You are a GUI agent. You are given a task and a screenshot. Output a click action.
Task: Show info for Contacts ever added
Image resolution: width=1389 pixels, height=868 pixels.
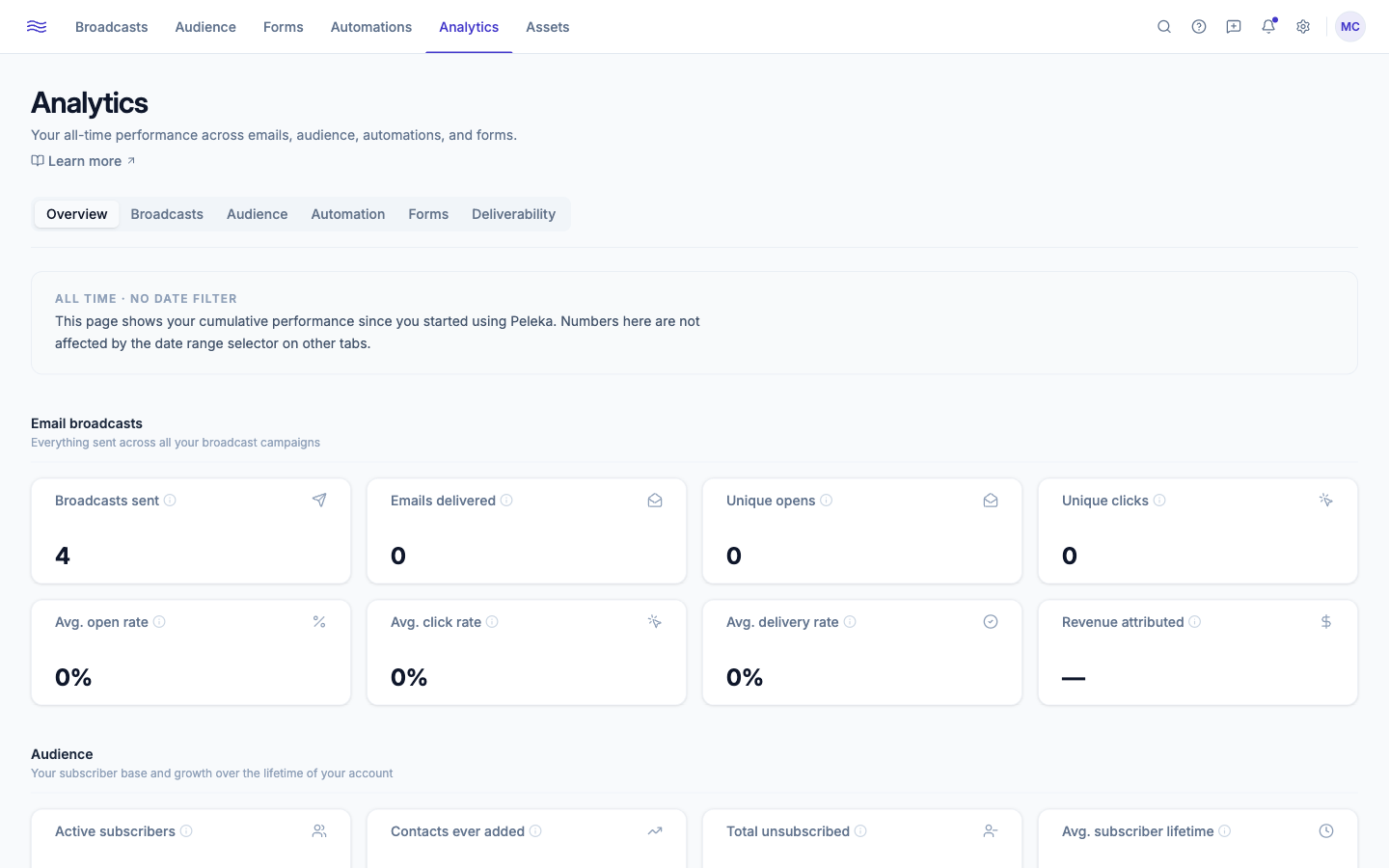(535, 831)
